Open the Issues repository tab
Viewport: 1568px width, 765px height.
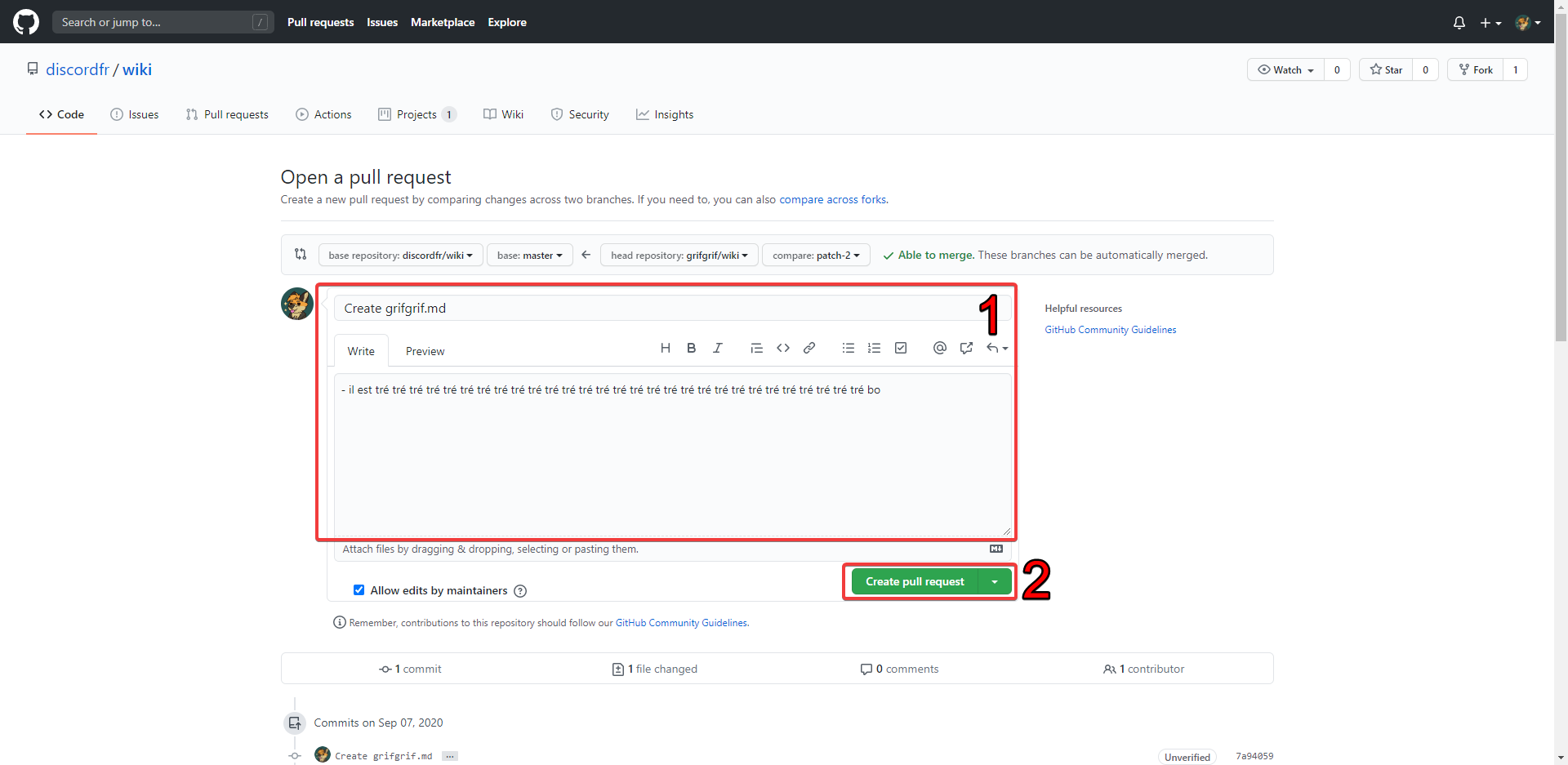(x=135, y=114)
